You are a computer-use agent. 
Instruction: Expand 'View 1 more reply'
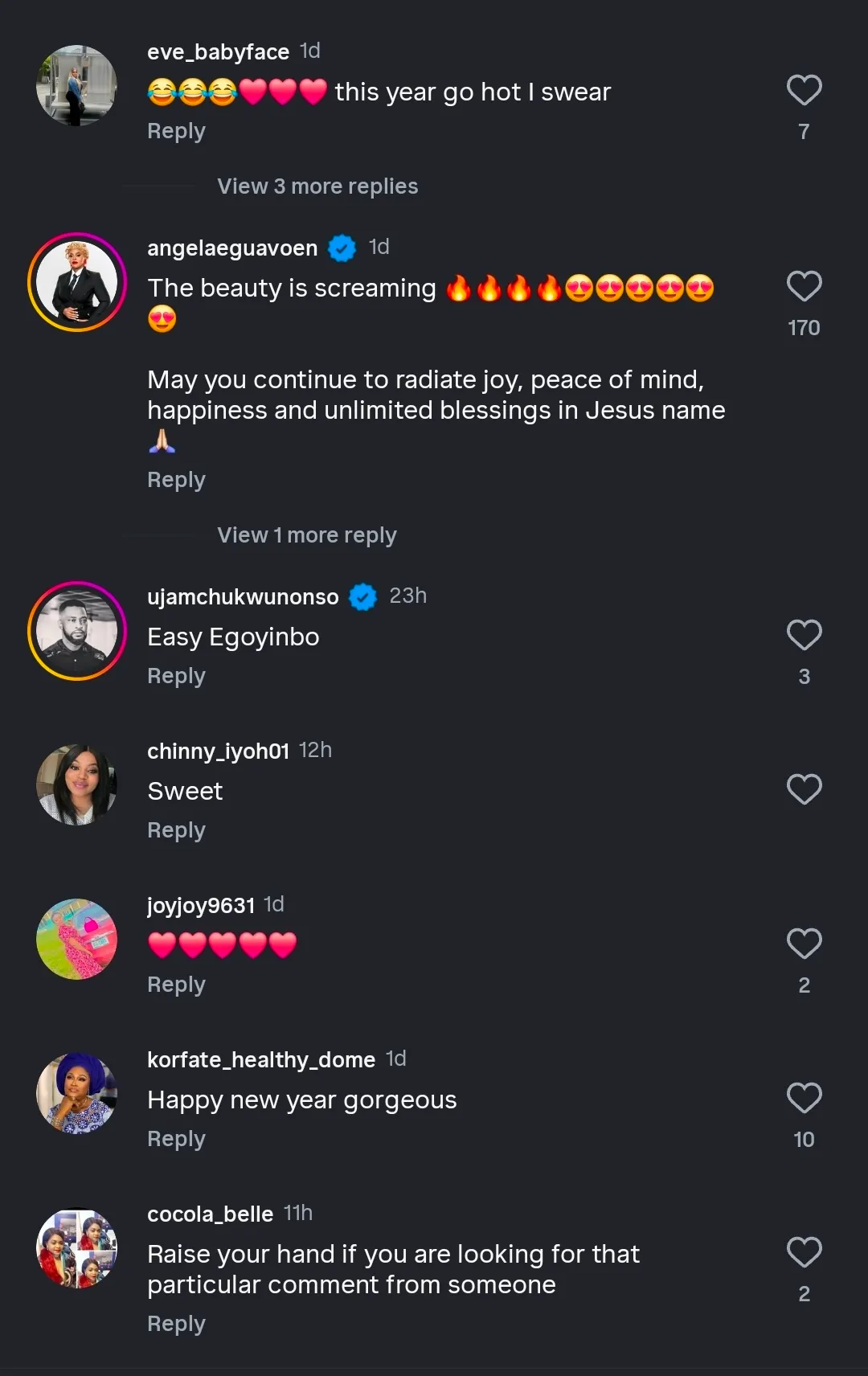click(x=306, y=535)
